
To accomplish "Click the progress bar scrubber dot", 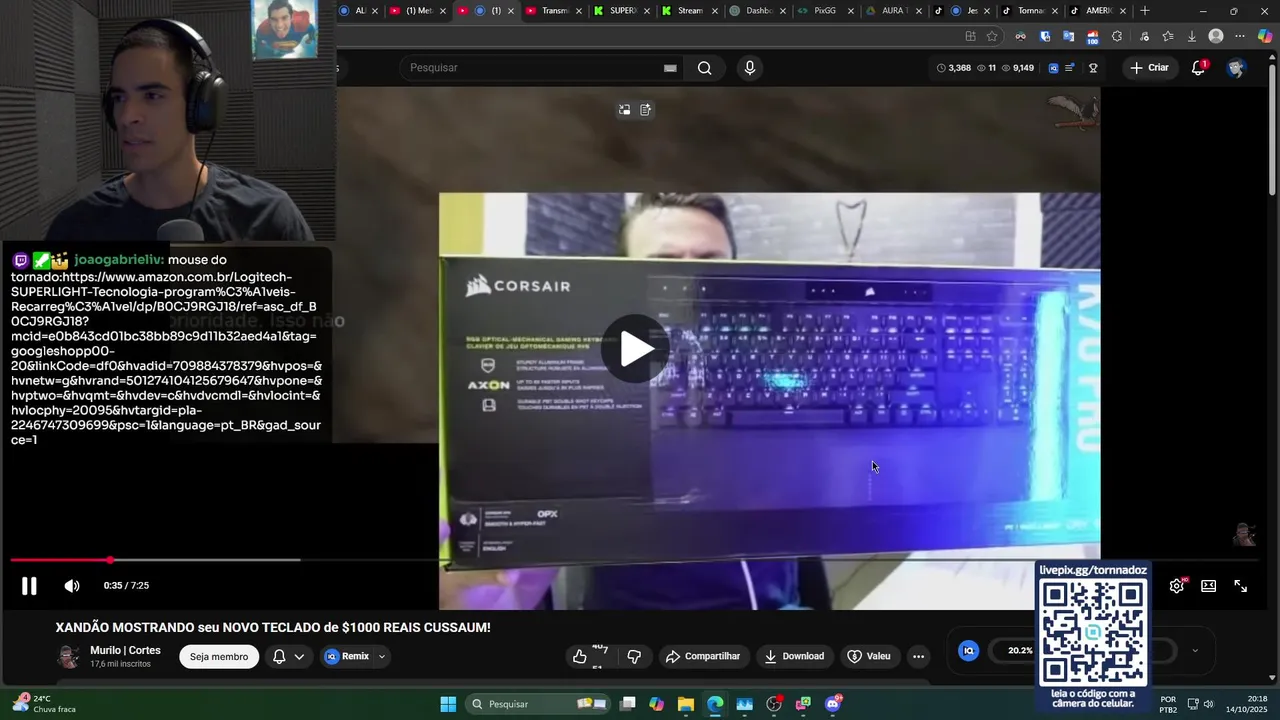I will (x=110, y=560).
